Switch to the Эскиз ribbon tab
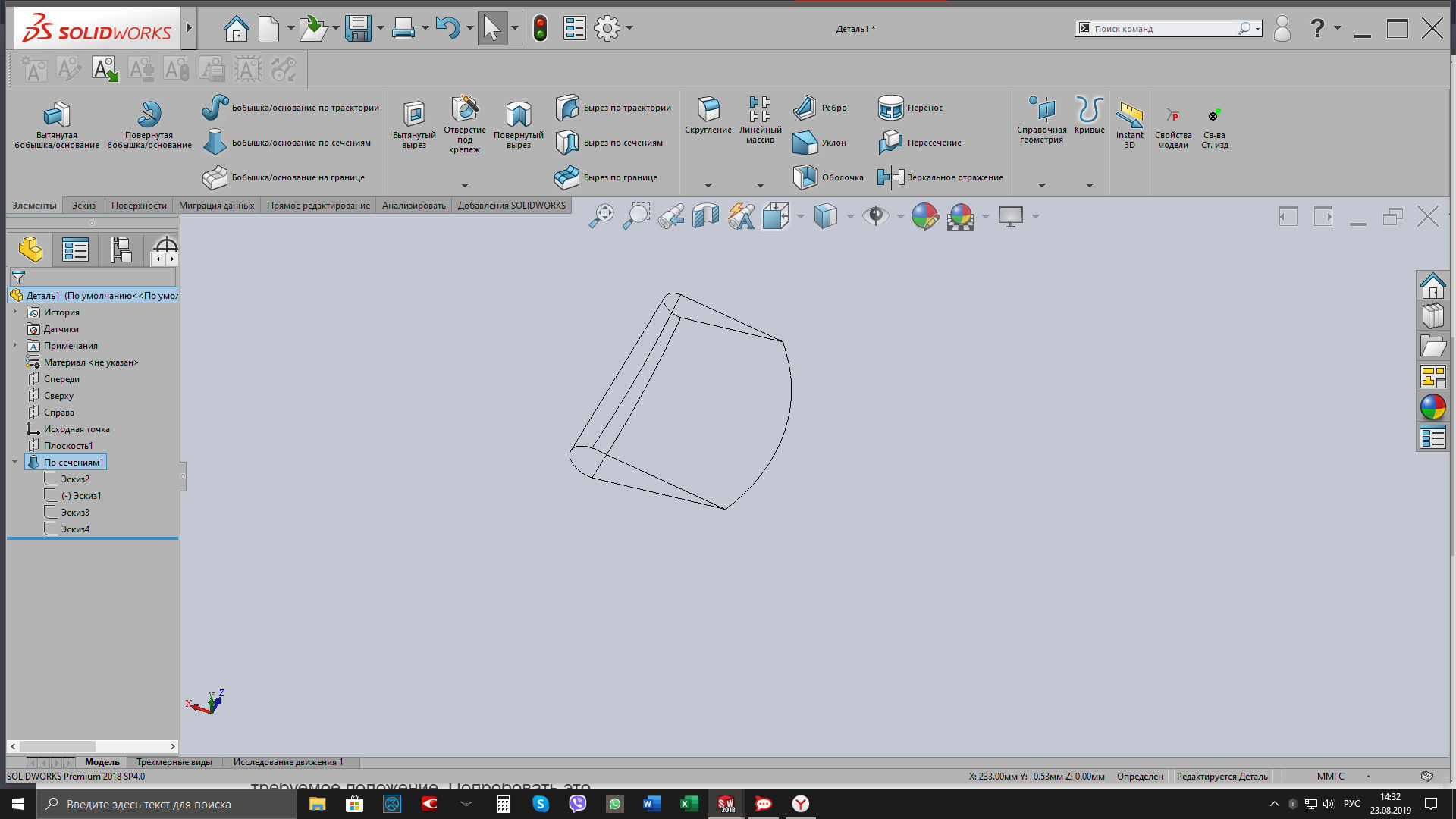This screenshot has height=819, width=1456. pos(83,205)
